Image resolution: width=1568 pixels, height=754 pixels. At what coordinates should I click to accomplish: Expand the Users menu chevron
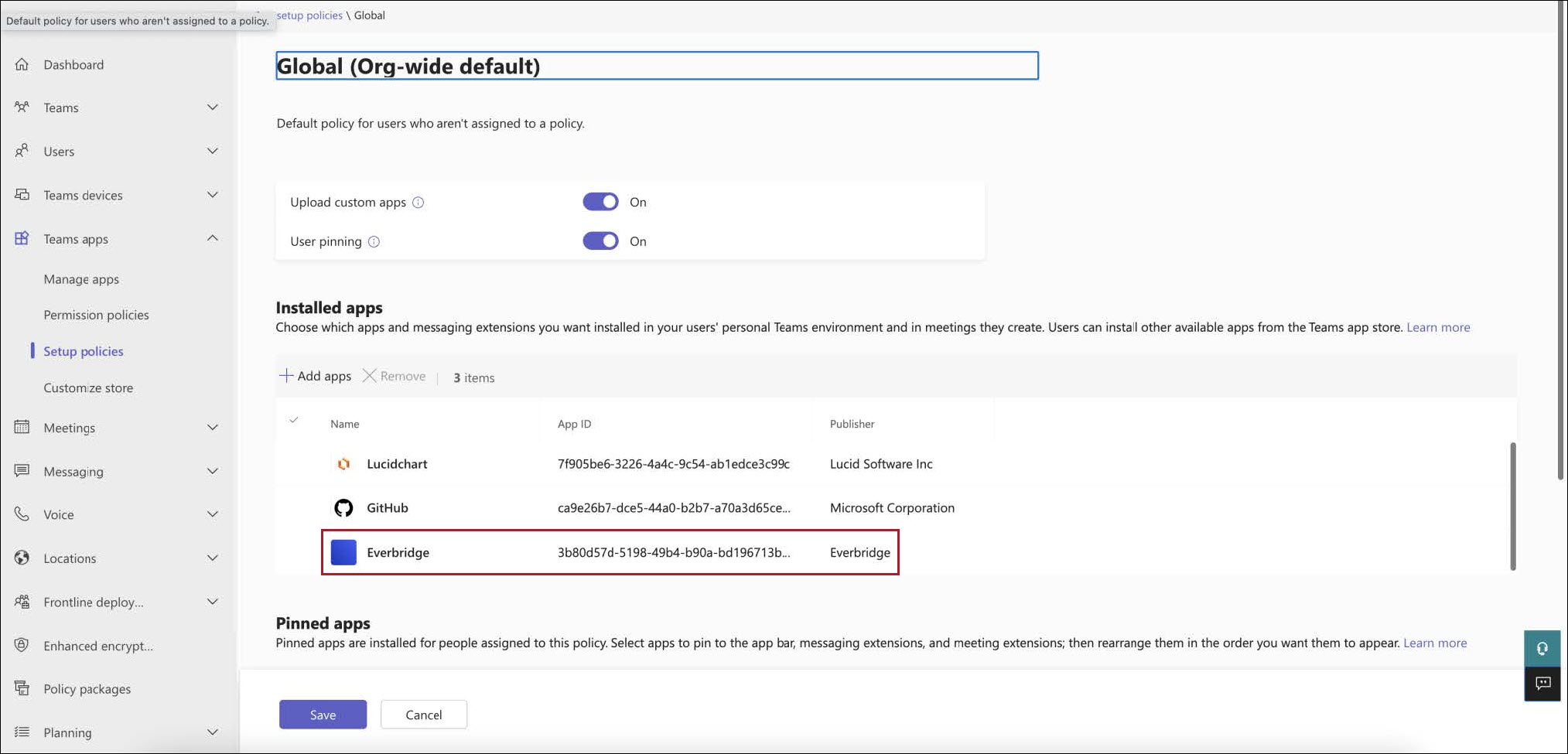click(212, 151)
